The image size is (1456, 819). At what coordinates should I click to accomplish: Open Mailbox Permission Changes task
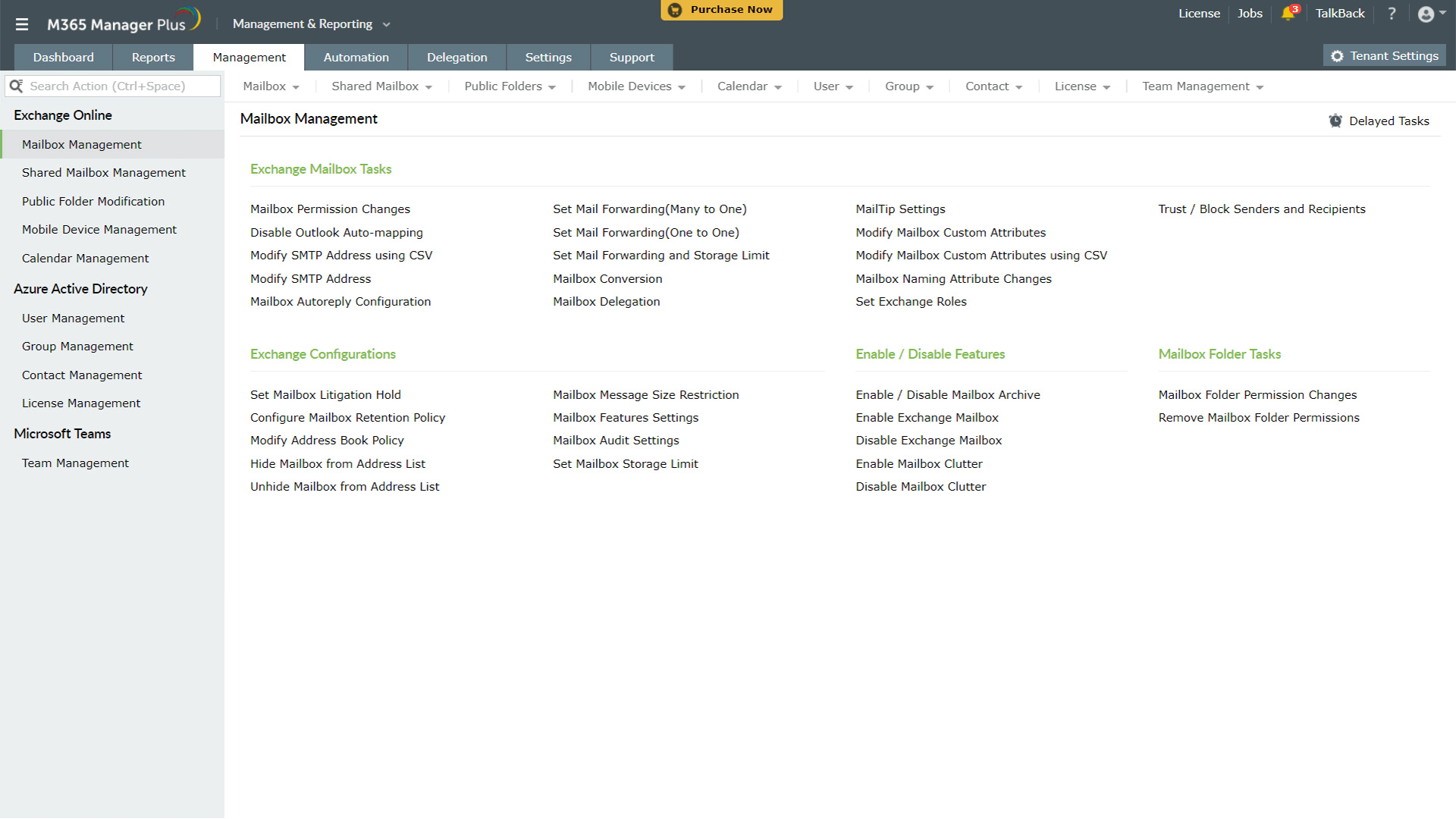click(331, 209)
